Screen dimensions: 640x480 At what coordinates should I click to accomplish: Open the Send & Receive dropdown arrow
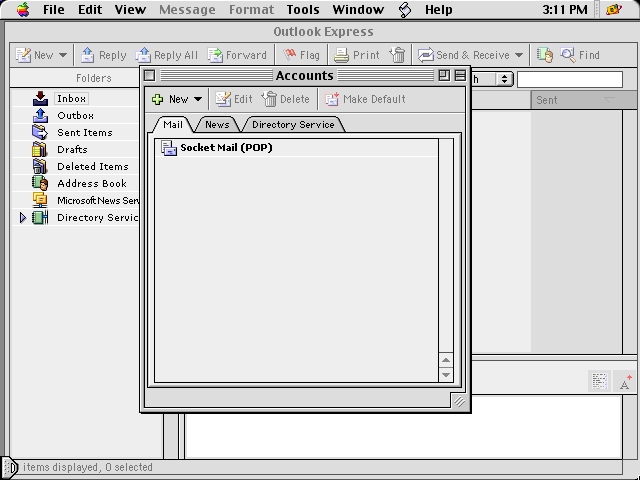click(x=519, y=55)
